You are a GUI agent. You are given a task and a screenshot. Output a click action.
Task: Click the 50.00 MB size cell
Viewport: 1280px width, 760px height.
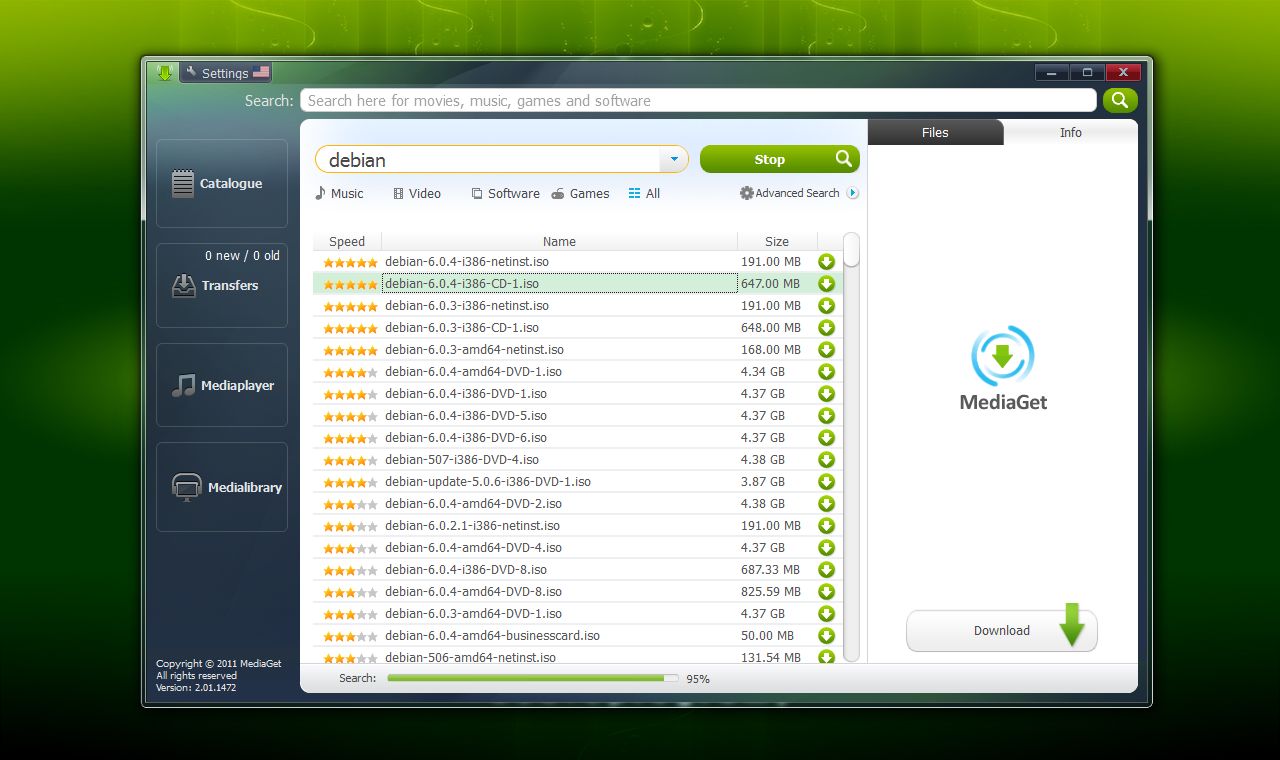click(767, 636)
